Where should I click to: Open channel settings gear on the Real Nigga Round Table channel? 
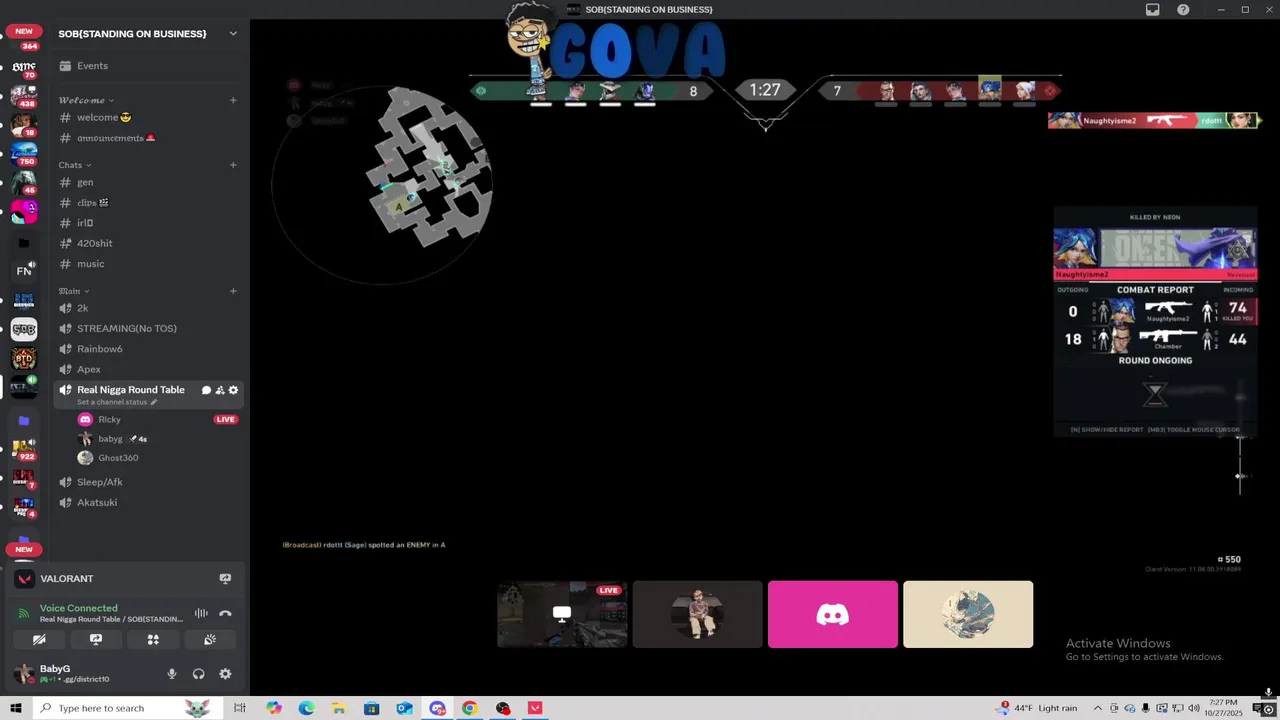(233, 390)
